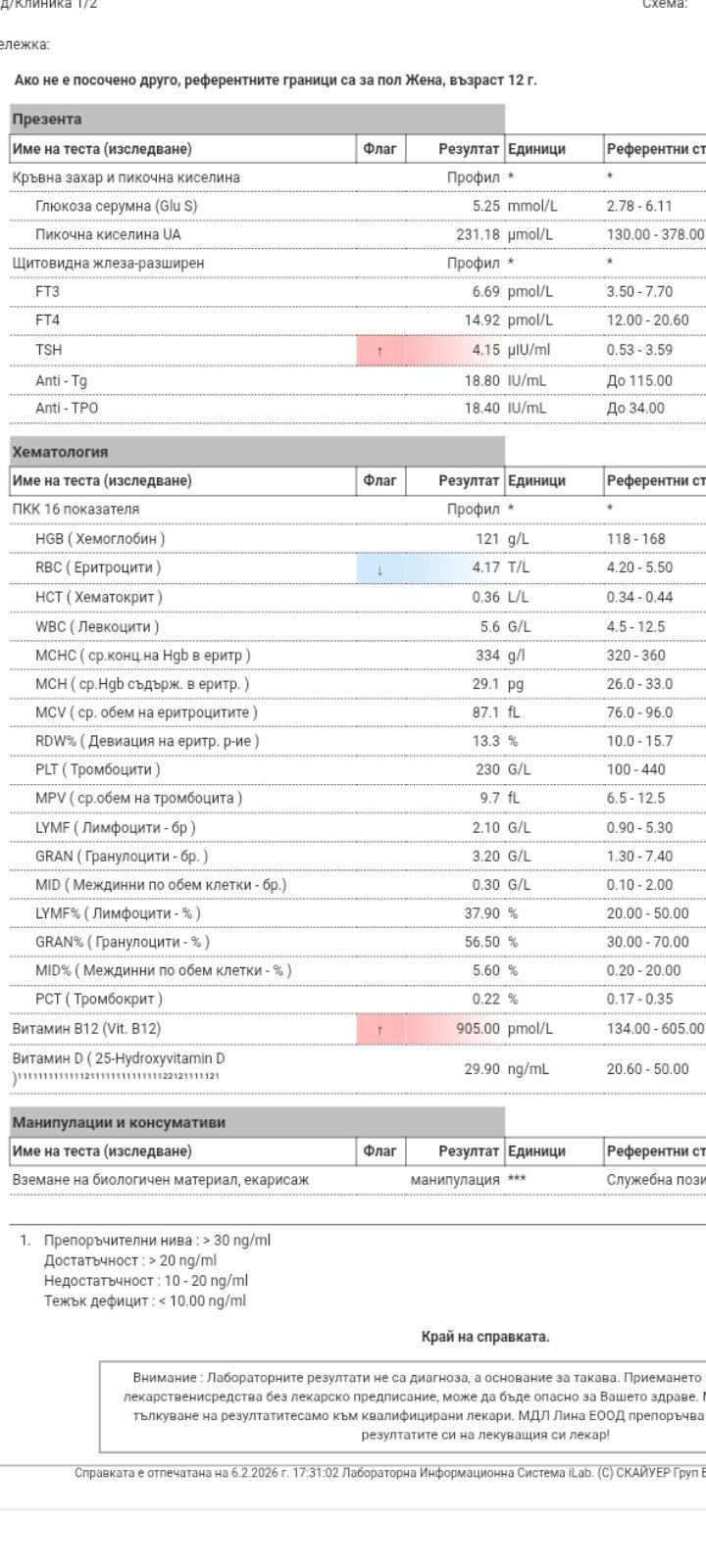
Task: Click the Витамин D (25-Hydroxyvitamin D) row label
Action: click(x=119, y=1058)
